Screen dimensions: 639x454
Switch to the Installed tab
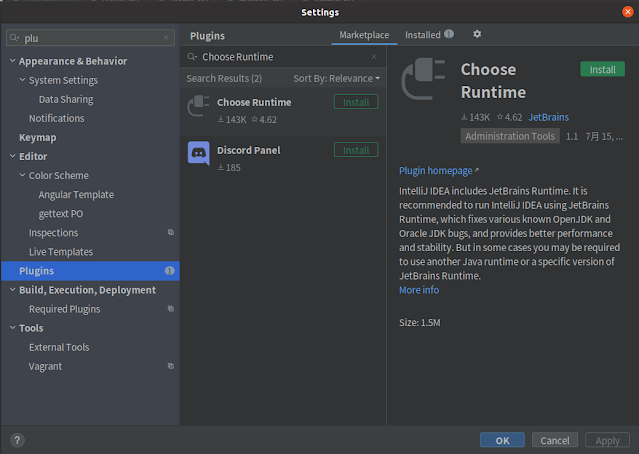point(422,35)
